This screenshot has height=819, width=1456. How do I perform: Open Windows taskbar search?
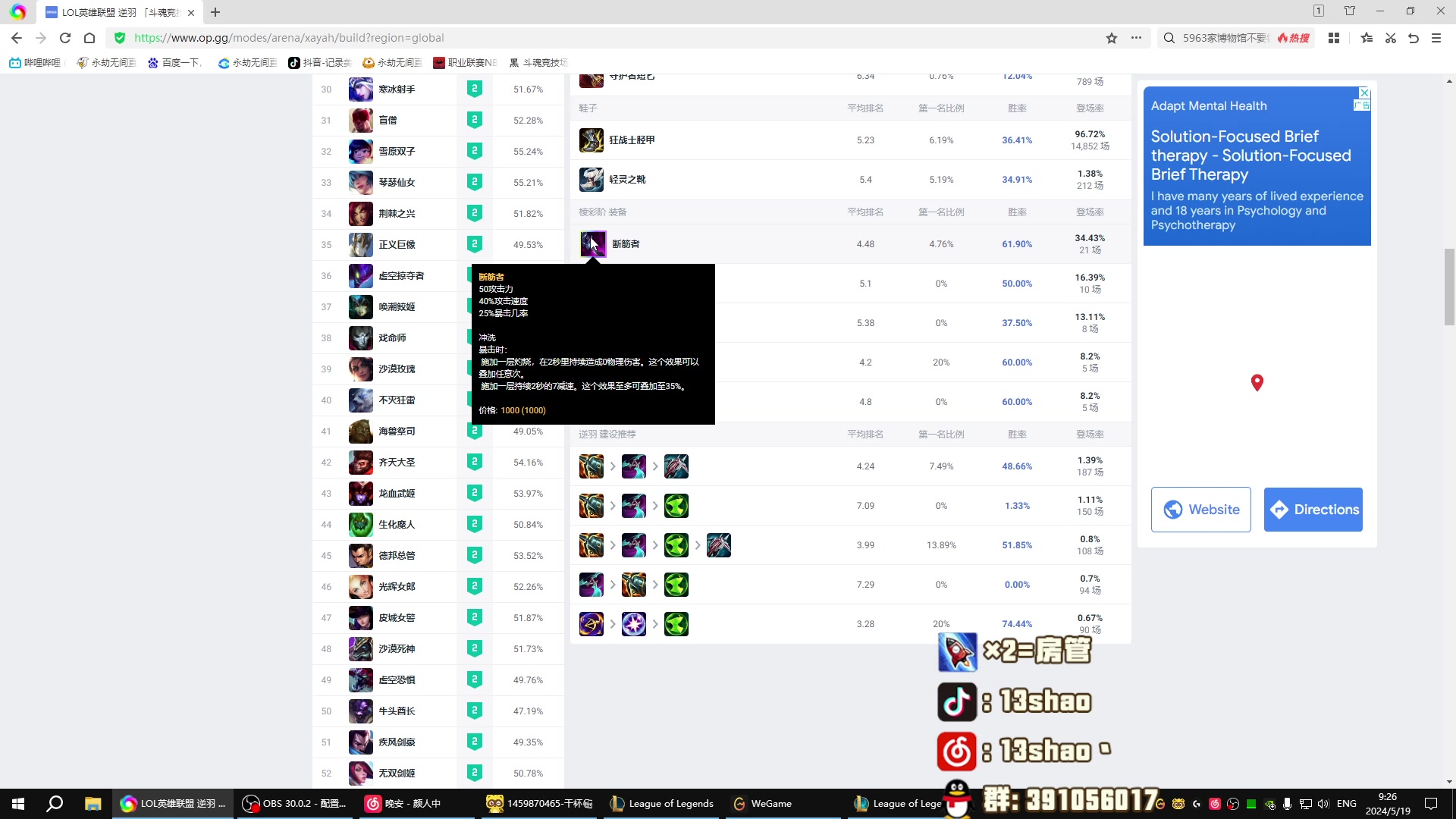tap(55, 804)
